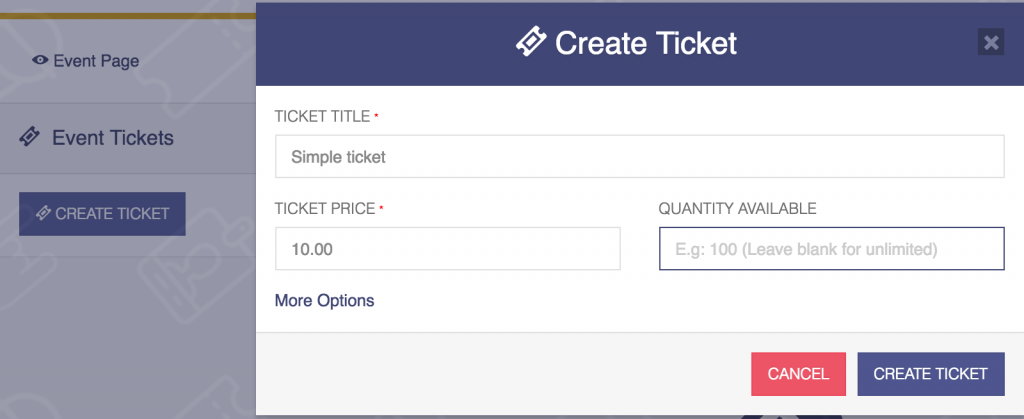Click the red CANCEL button
Viewport: 1024px width, 419px height.
tap(798, 374)
